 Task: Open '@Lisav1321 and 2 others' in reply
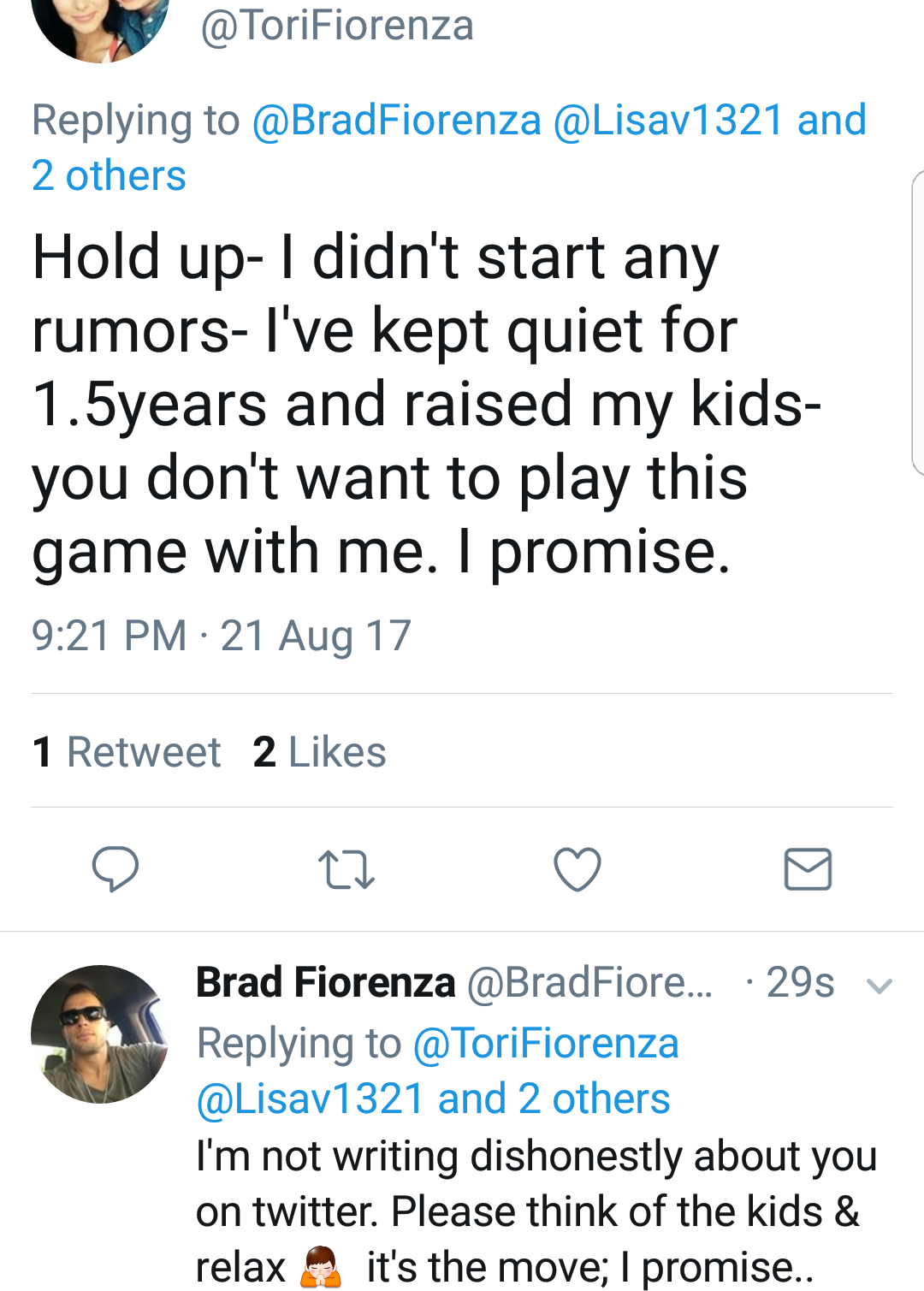(x=434, y=1099)
